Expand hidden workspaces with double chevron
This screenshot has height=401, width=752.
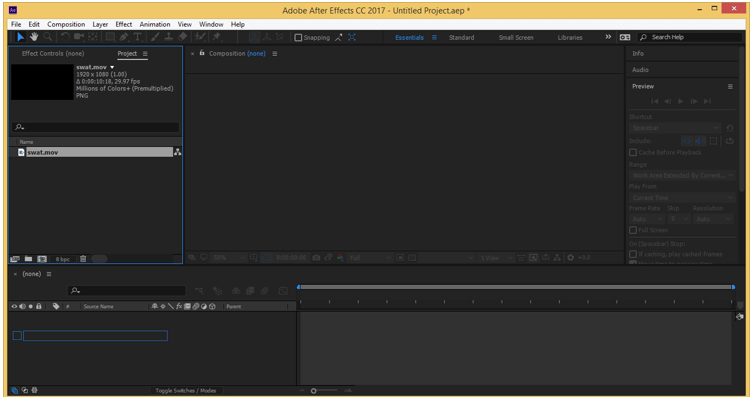point(608,37)
